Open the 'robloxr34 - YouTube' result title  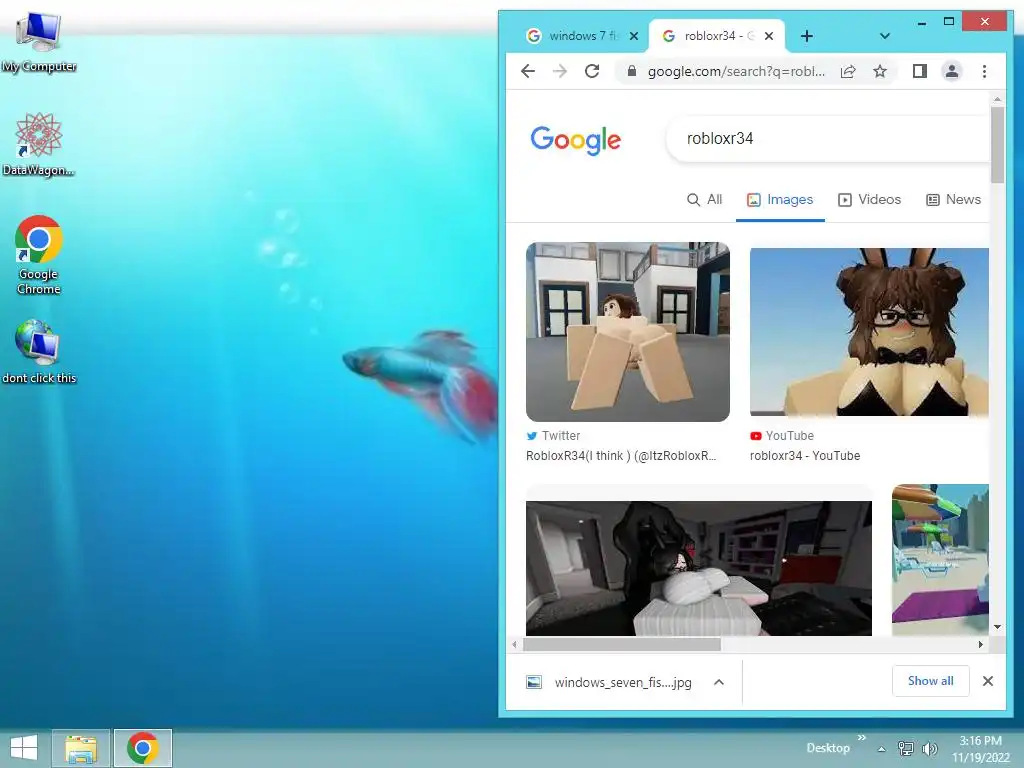point(805,456)
